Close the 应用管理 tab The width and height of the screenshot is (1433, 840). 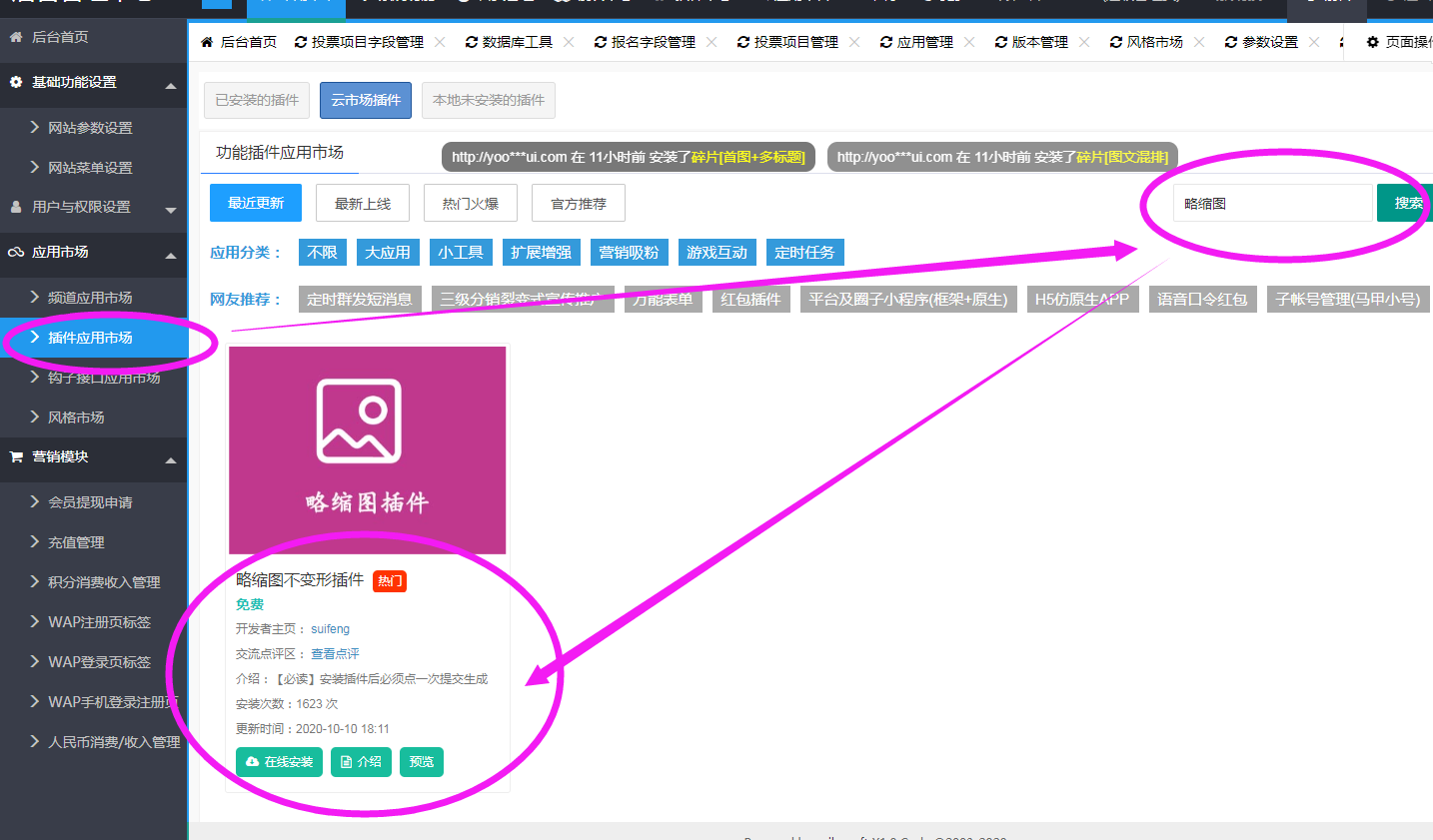pyautogui.click(x=969, y=42)
